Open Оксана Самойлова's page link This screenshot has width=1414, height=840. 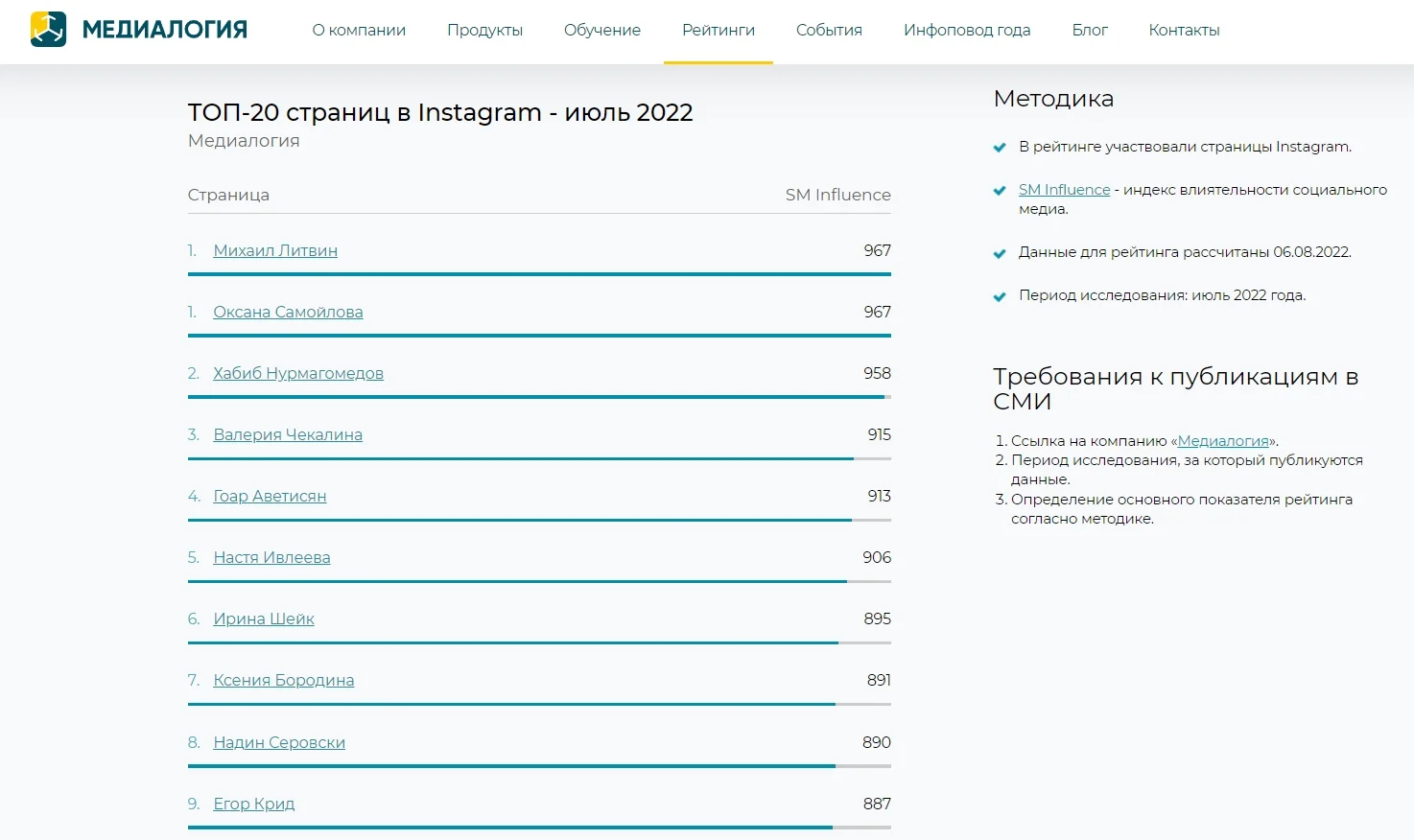click(x=288, y=312)
